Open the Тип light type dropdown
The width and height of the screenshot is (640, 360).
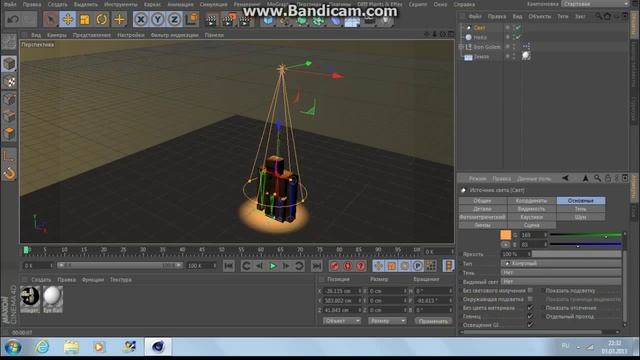[561, 264]
